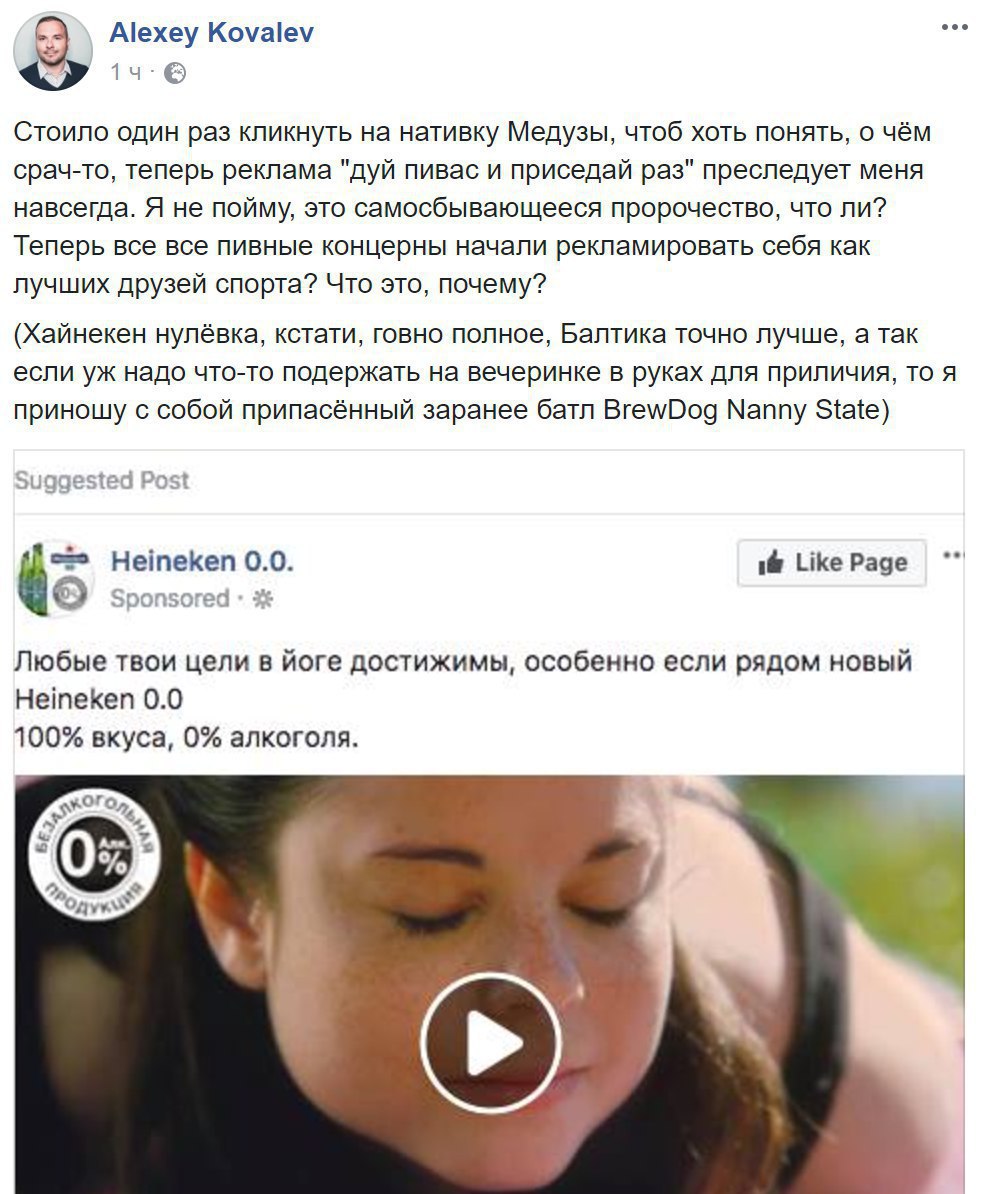The image size is (981, 1194).
Task: Click the video thumbnail of the woman
Action: click(x=490, y=985)
